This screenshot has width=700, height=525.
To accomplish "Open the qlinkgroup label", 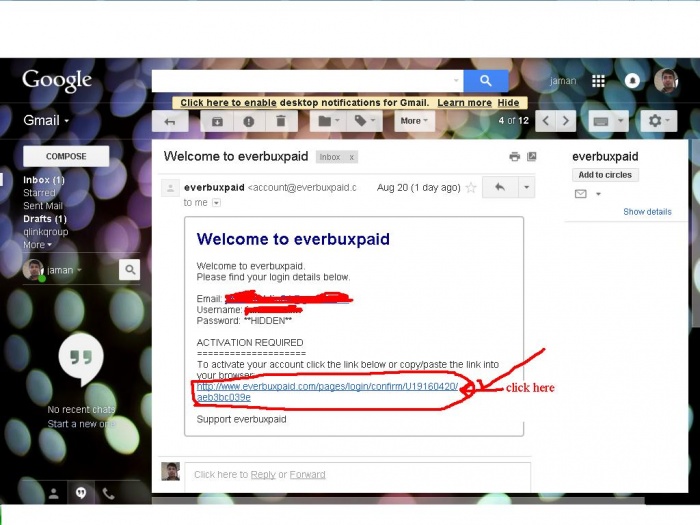I will point(46,232).
